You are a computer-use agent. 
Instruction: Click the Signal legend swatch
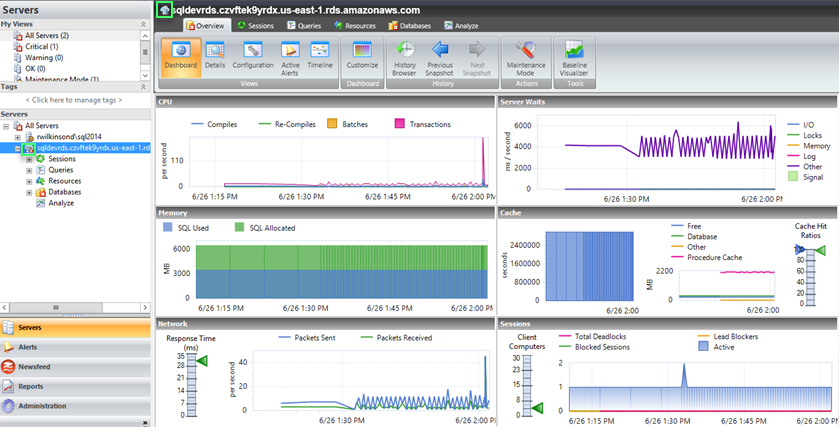(x=793, y=177)
